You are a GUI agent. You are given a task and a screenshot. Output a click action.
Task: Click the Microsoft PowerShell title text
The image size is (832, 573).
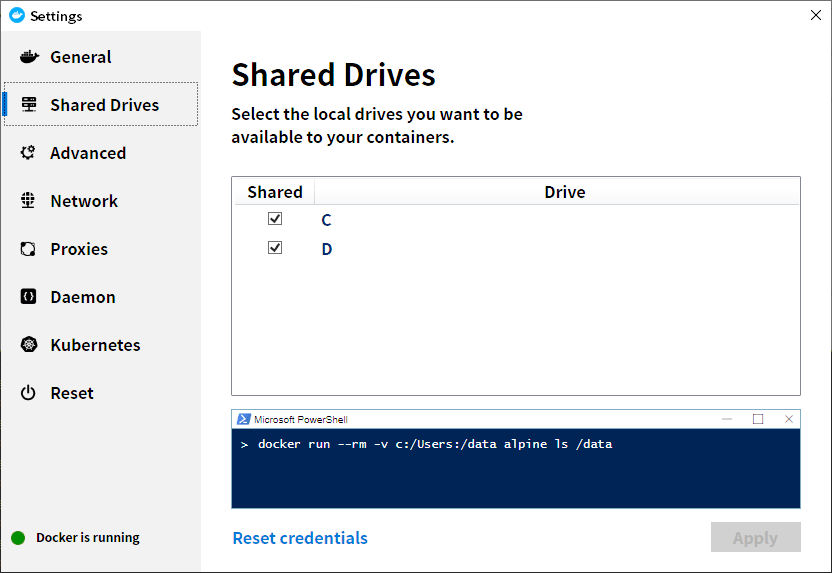click(301, 419)
